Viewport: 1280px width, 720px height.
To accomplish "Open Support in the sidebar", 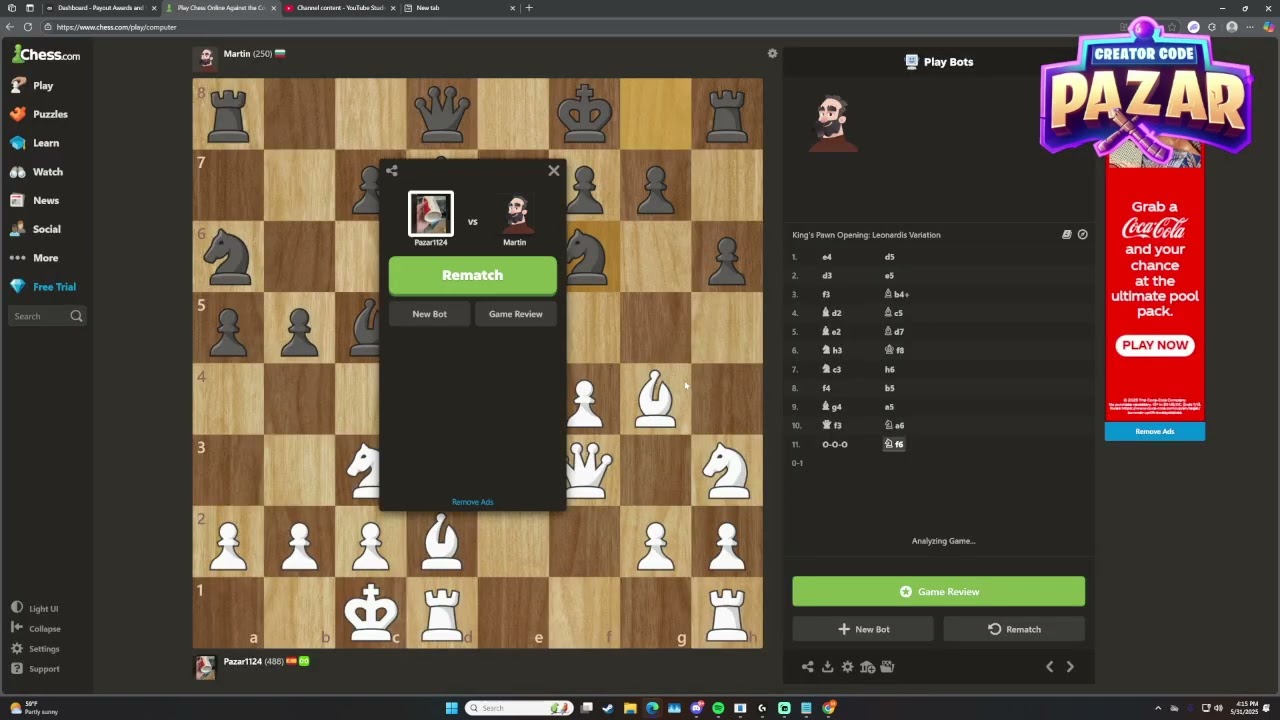I will 36,668.
